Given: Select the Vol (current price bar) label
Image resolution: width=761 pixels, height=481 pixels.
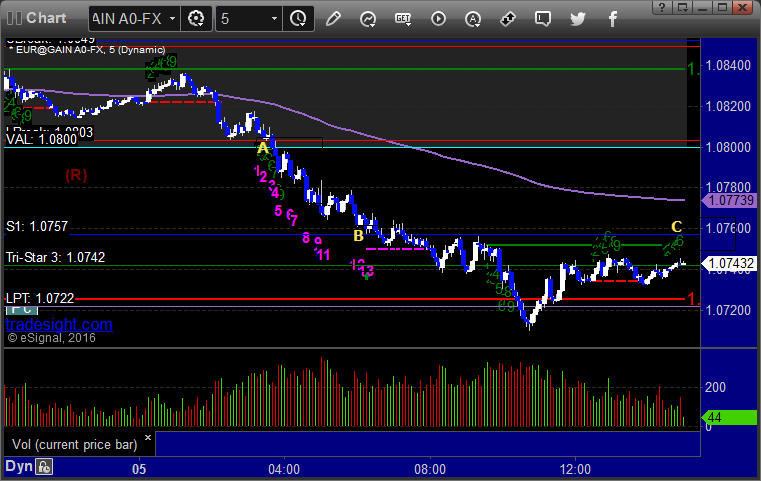Looking at the screenshot, I should tap(74, 445).
